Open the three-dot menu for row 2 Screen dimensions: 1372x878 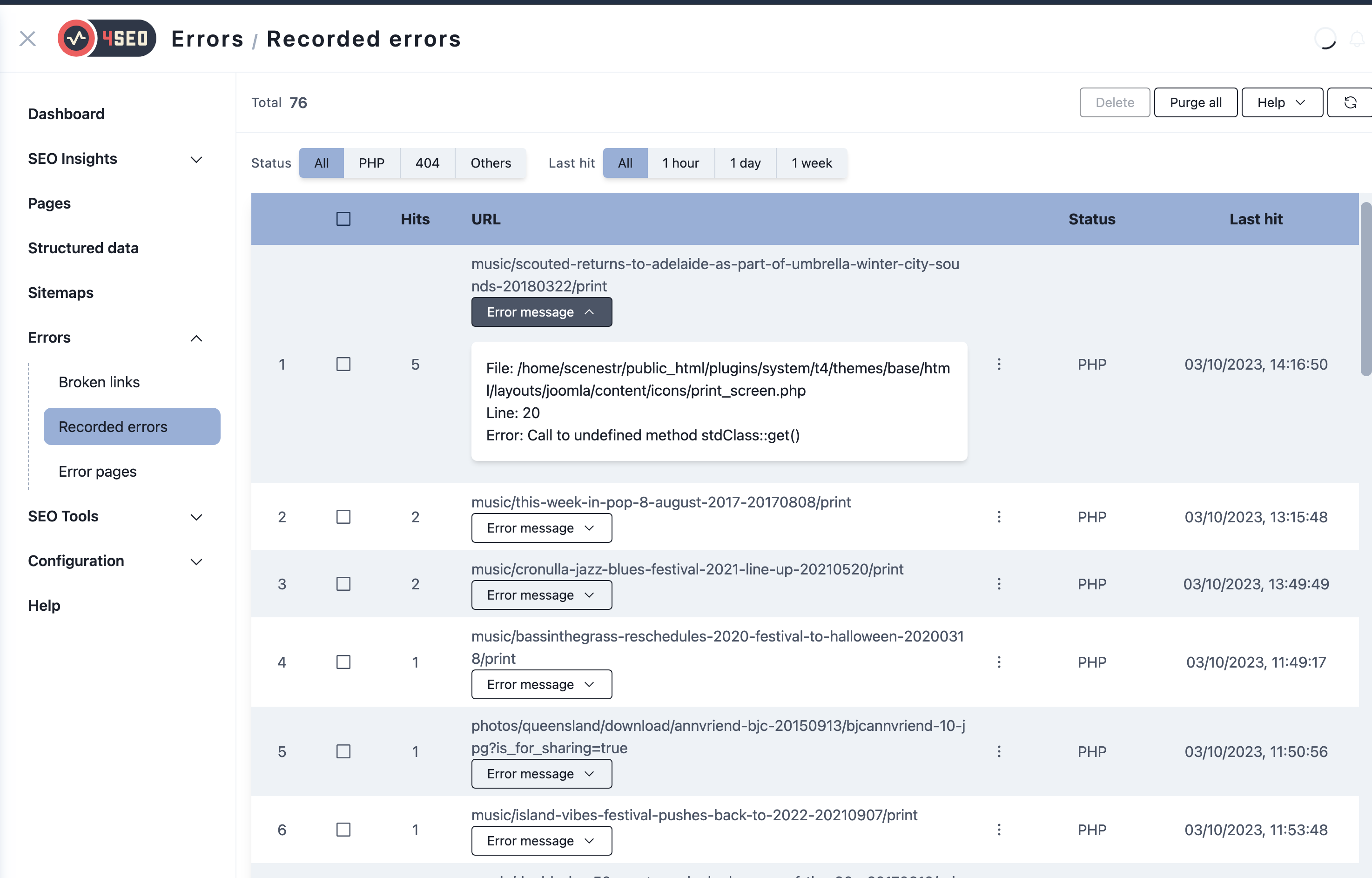click(999, 517)
